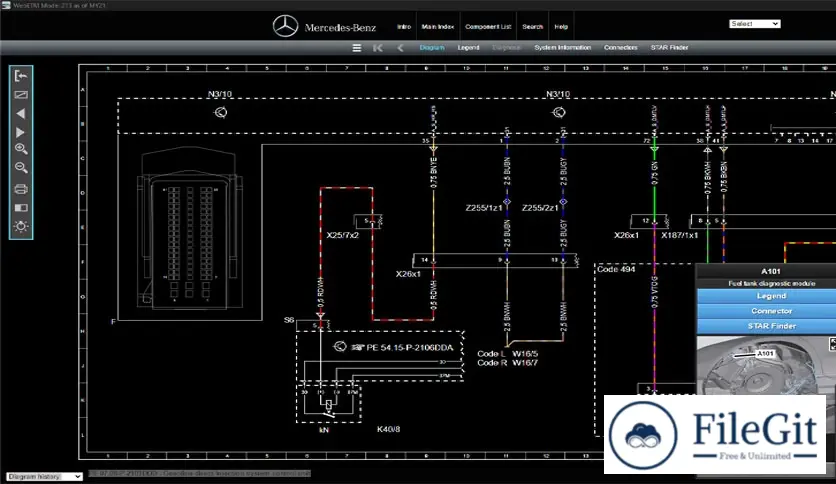Click the brightness sun icon
Screen dimensions: 836x484
pyautogui.click(x=21, y=226)
